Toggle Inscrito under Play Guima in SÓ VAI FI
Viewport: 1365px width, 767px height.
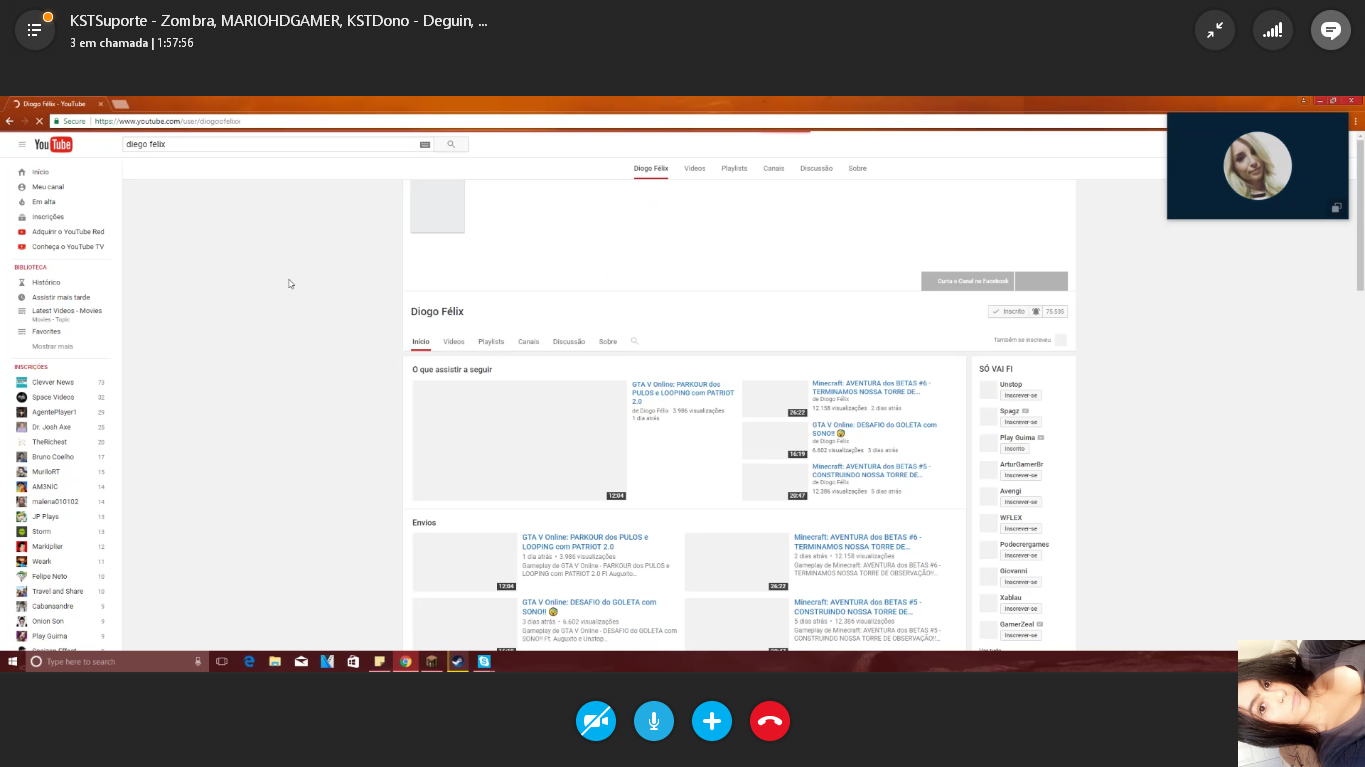point(1015,449)
